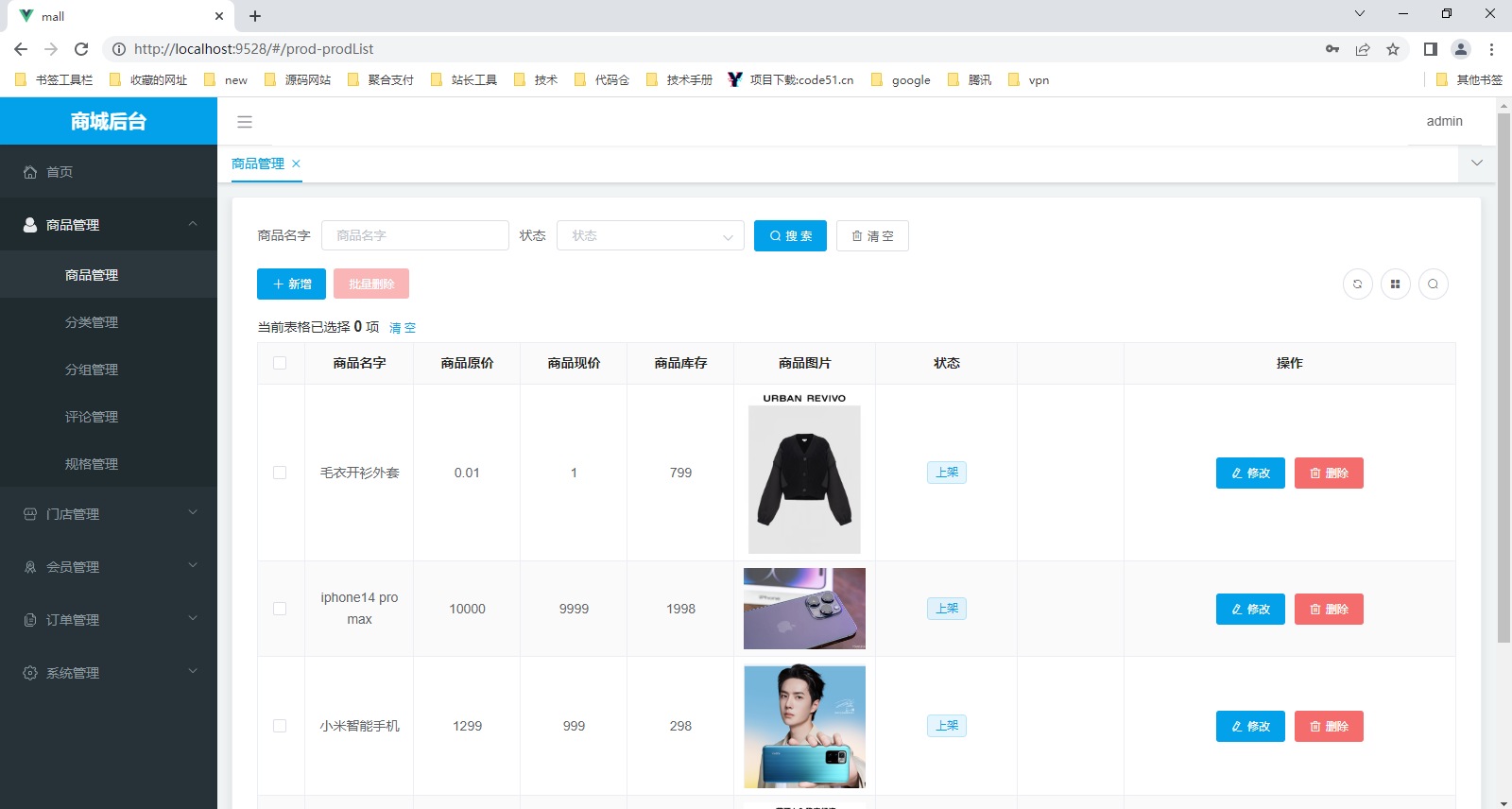The width and height of the screenshot is (1512, 809).
Task: Click 修改 for 毛衣开衫外套
Action: 1250,473
